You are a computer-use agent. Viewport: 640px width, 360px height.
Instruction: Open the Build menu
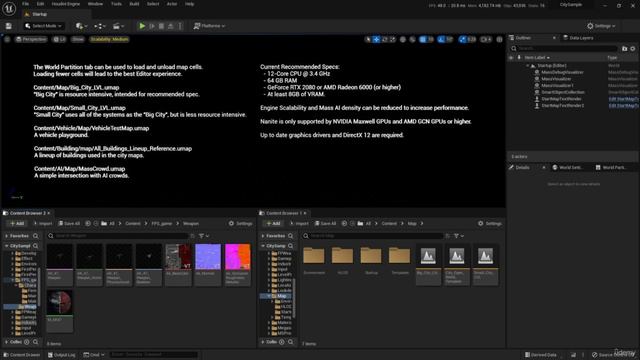tap(134, 4)
